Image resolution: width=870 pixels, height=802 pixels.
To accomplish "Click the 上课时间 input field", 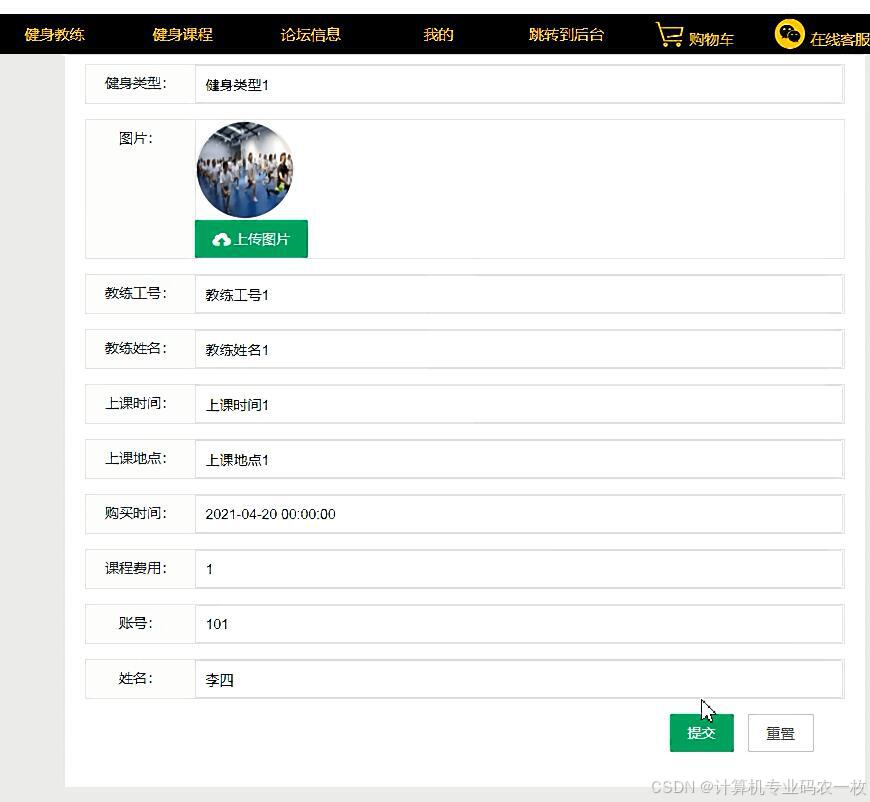I will (519, 404).
